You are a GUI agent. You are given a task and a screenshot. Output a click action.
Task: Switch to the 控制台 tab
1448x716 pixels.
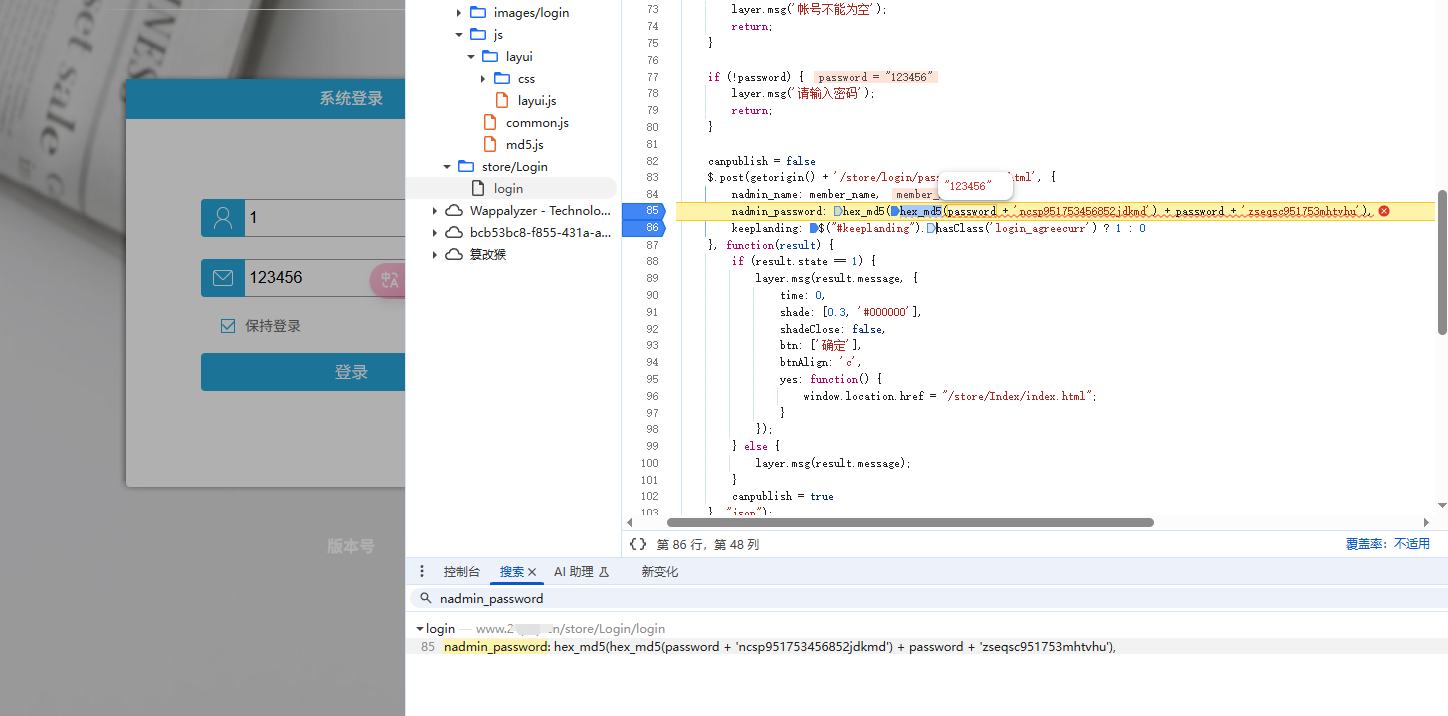(462, 572)
